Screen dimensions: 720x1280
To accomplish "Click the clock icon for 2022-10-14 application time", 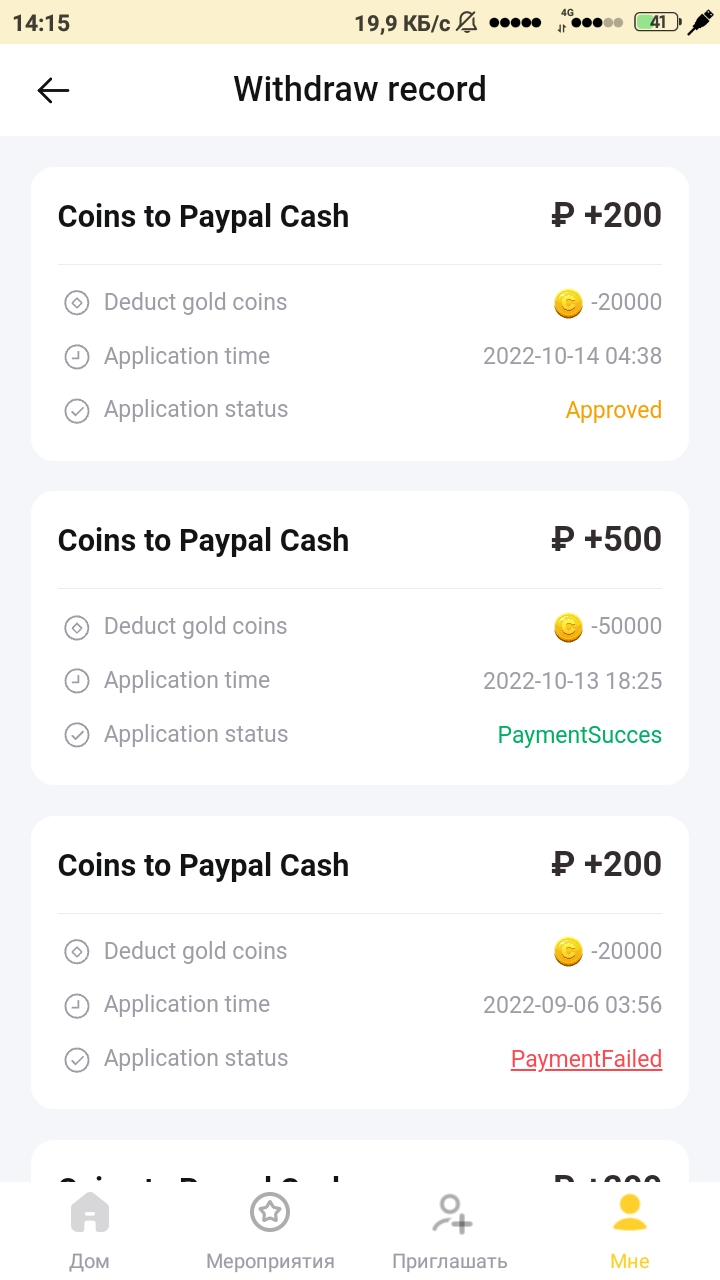I will (77, 357).
